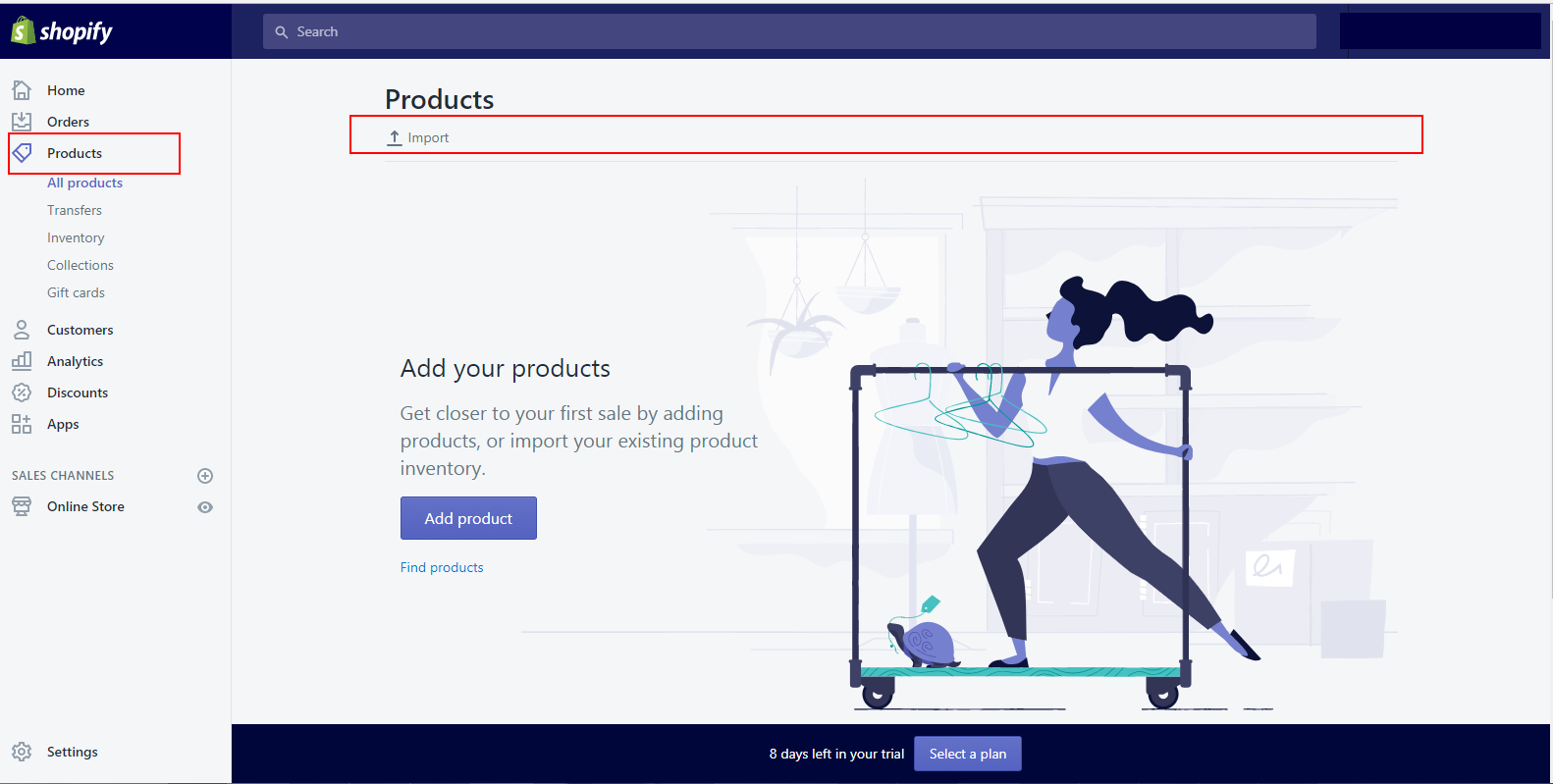Click the Customers person icon
Viewport: 1553px width, 784px height.
pos(22,330)
